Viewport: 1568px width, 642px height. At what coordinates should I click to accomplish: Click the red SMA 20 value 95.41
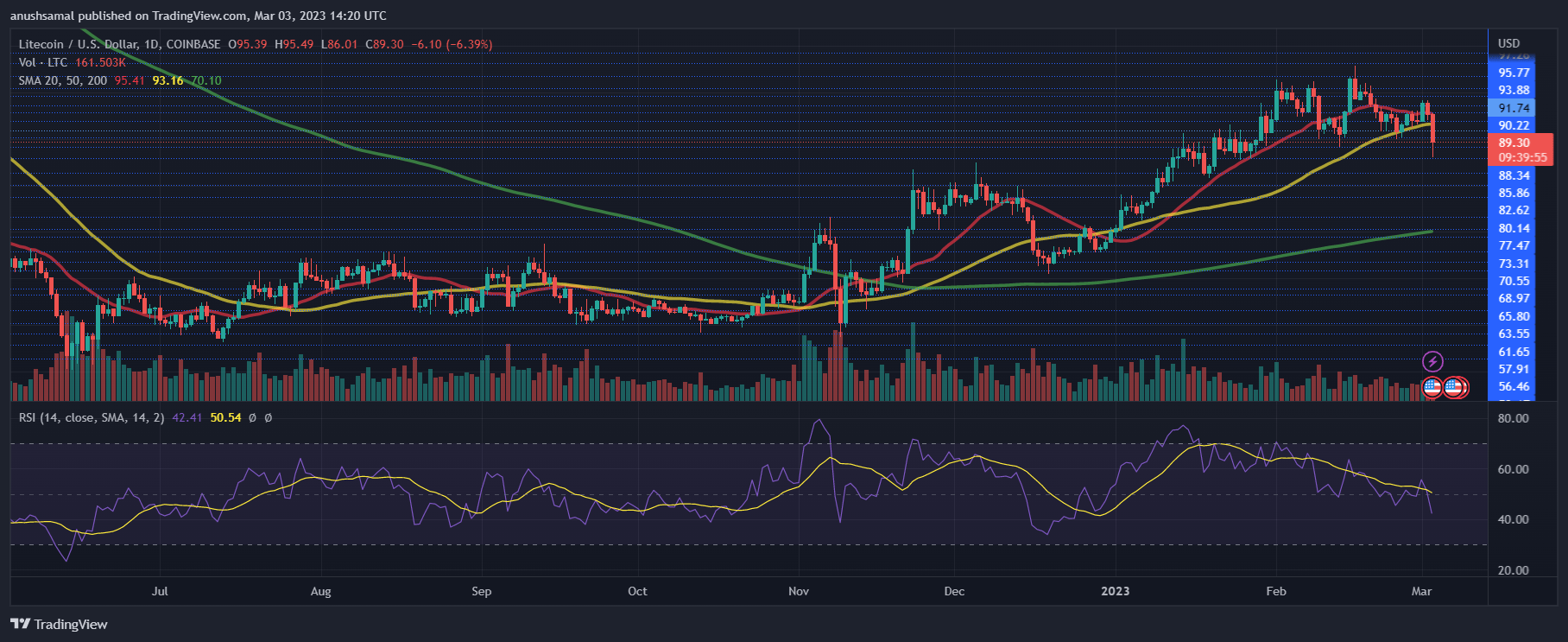[130, 80]
